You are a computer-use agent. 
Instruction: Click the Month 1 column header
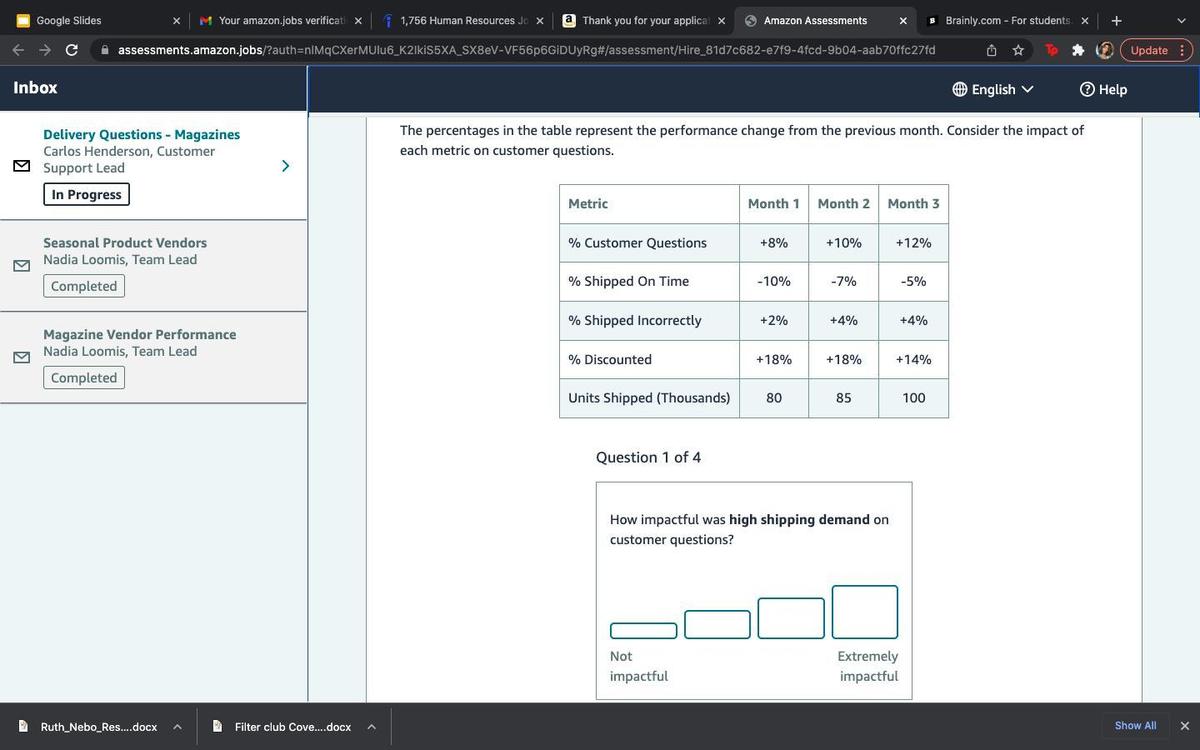coord(774,204)
